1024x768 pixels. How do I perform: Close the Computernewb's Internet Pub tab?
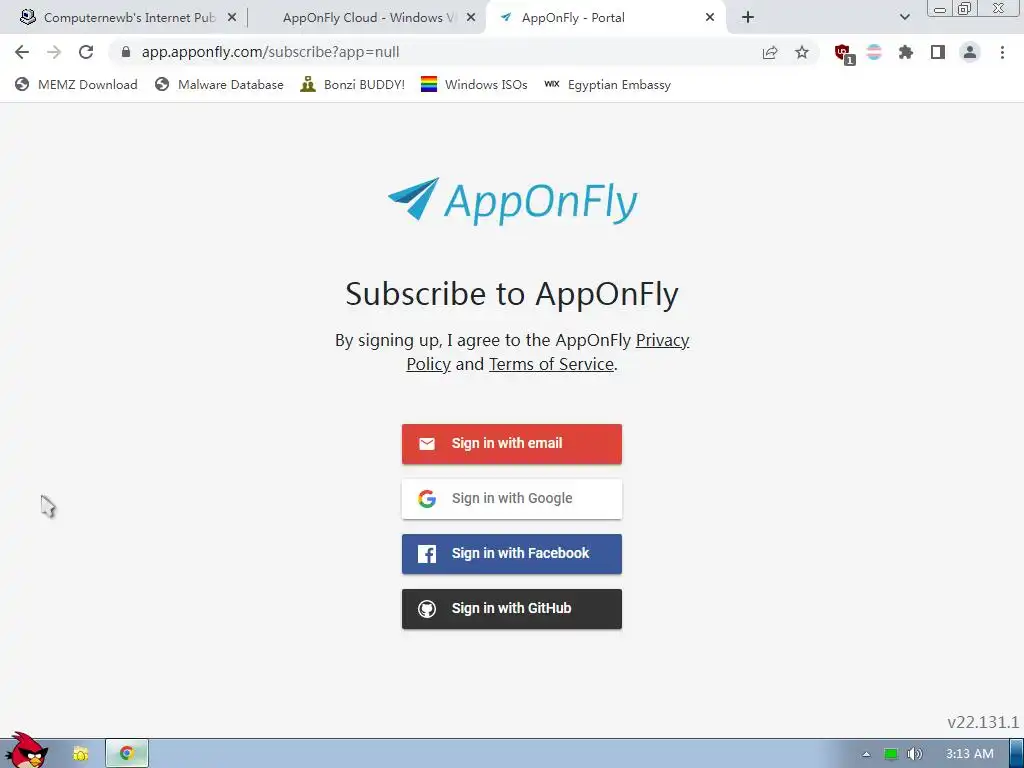click(x=232, y=18)
